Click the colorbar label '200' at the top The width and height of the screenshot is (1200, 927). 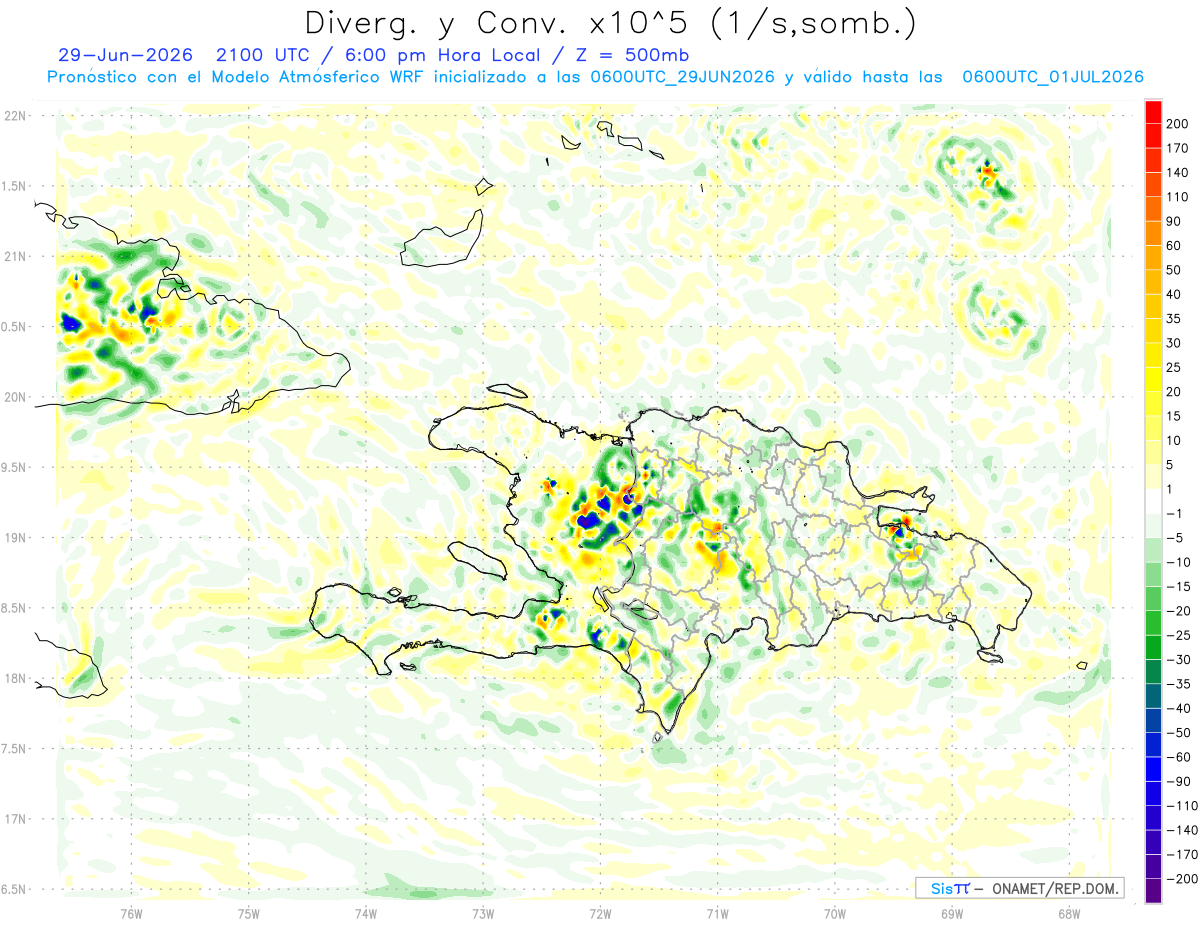1178,124
